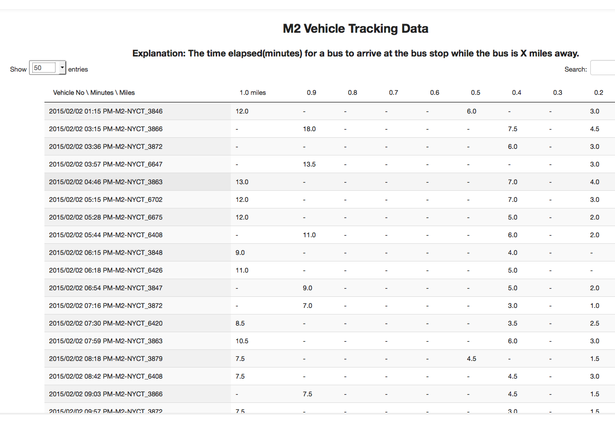615x424 pixels.
Task: Select row 07:30 PM-M2-NYCT_6420
Action: (x=329, y=323)
